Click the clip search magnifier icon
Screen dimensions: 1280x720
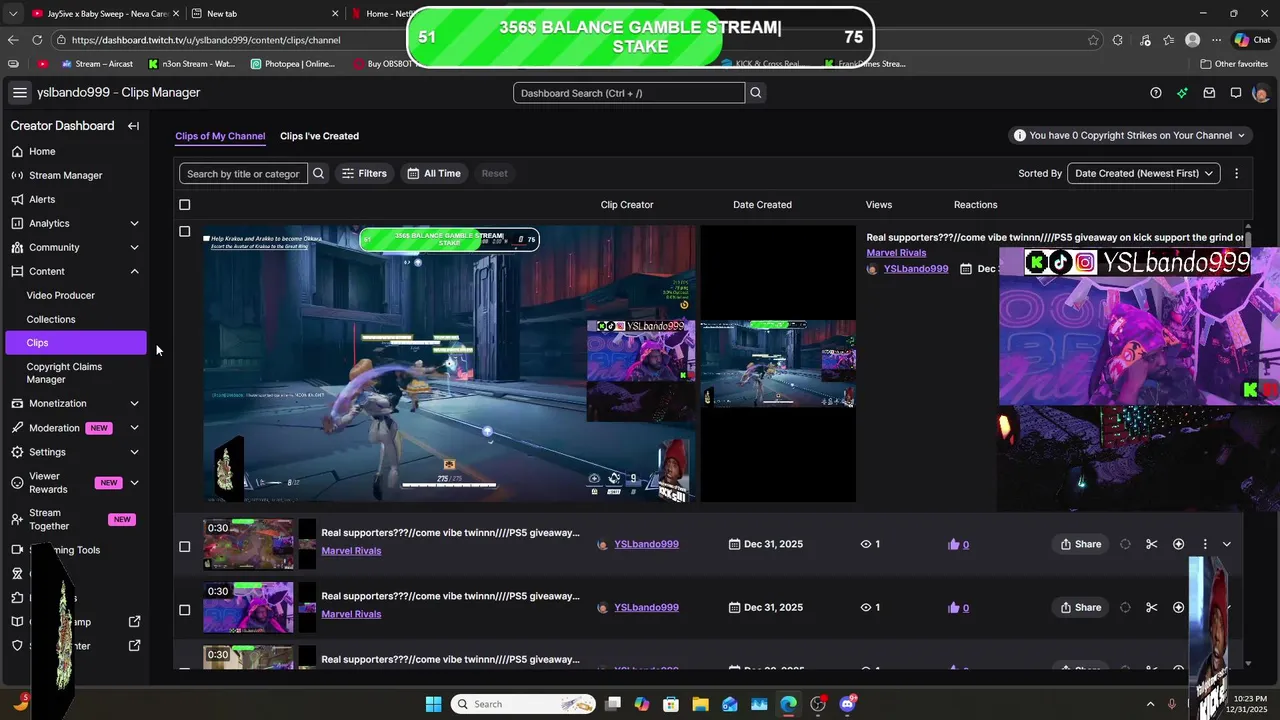[319, 173]
